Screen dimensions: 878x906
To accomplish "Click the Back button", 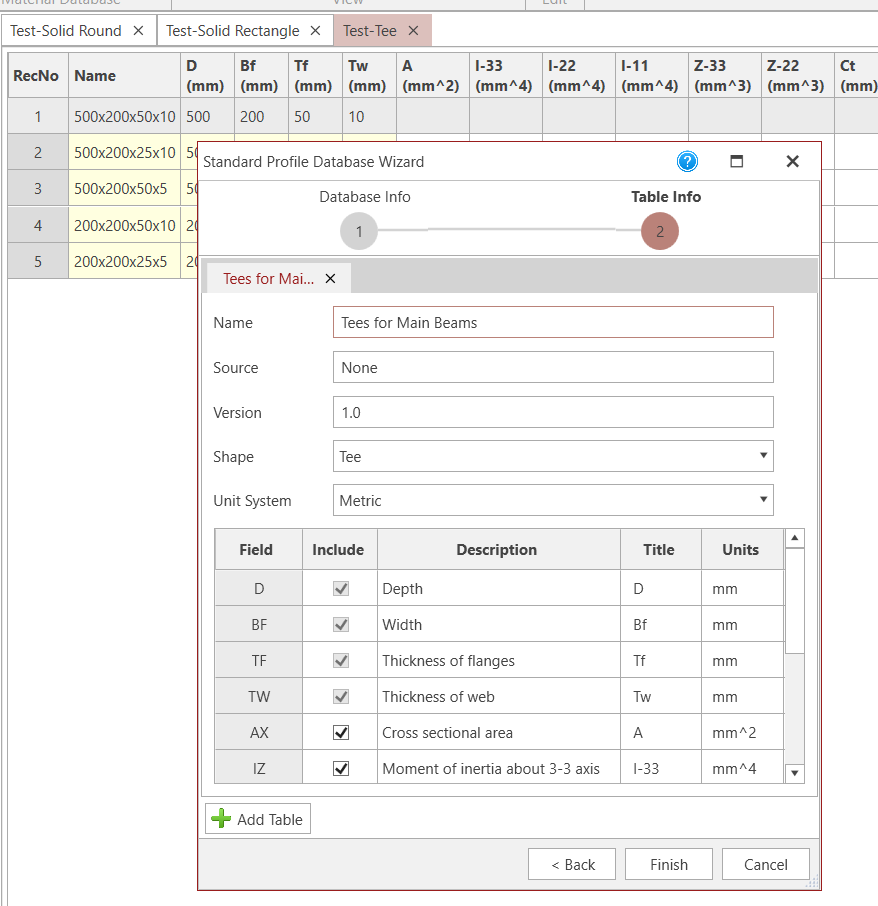I will click(572, 864).
